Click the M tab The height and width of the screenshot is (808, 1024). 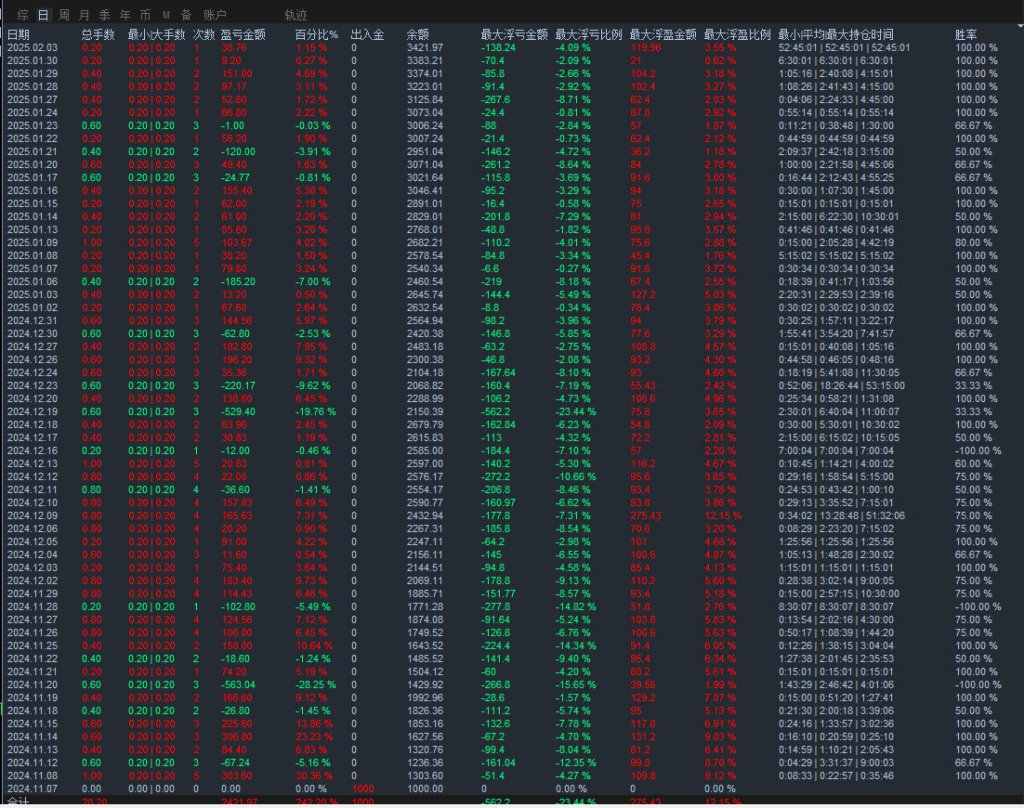point(166,15)
